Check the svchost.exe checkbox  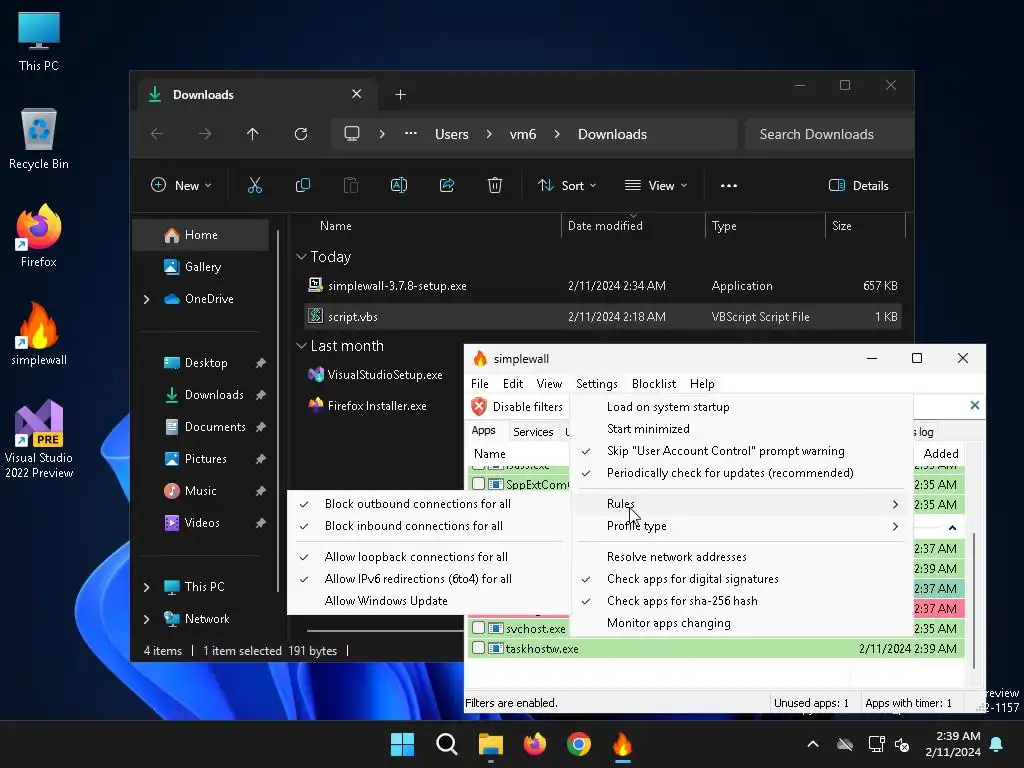coord(479,628)
